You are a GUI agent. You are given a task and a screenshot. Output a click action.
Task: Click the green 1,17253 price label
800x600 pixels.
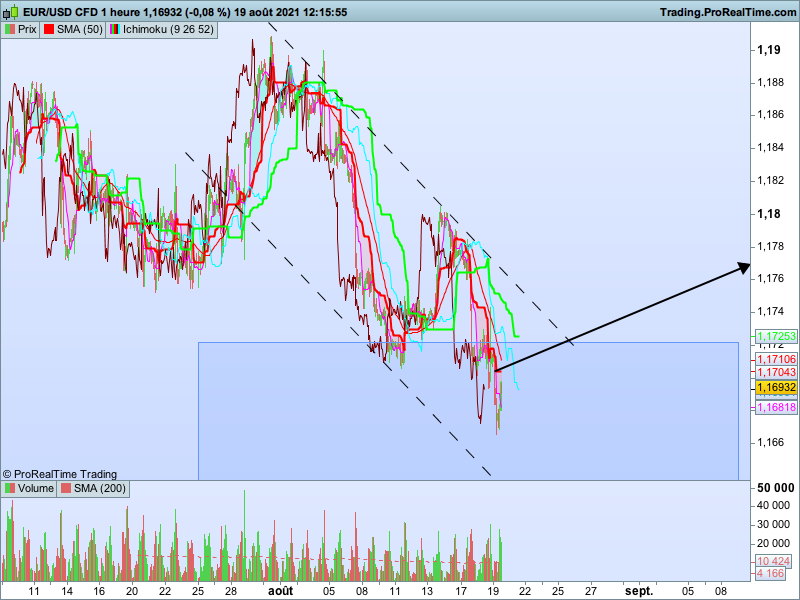(x=776, y=336)
